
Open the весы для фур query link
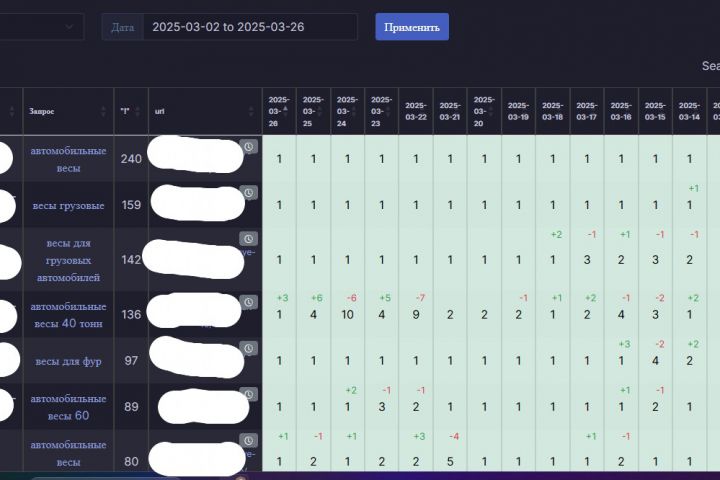click(x=68, y=360)
